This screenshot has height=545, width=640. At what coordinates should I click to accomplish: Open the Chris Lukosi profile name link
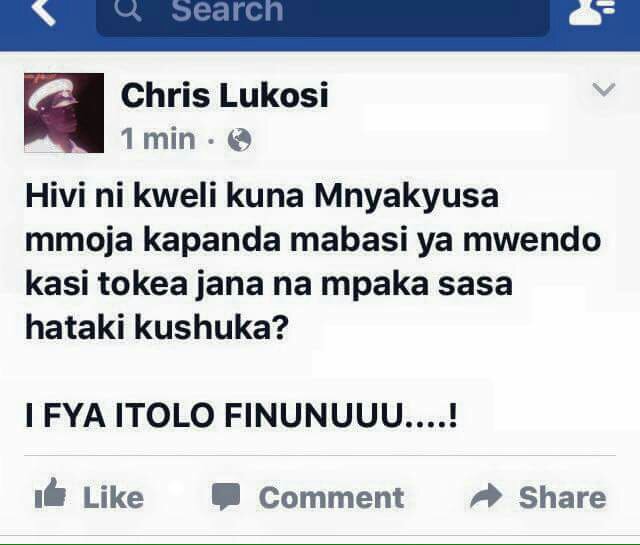click(224, 96)
